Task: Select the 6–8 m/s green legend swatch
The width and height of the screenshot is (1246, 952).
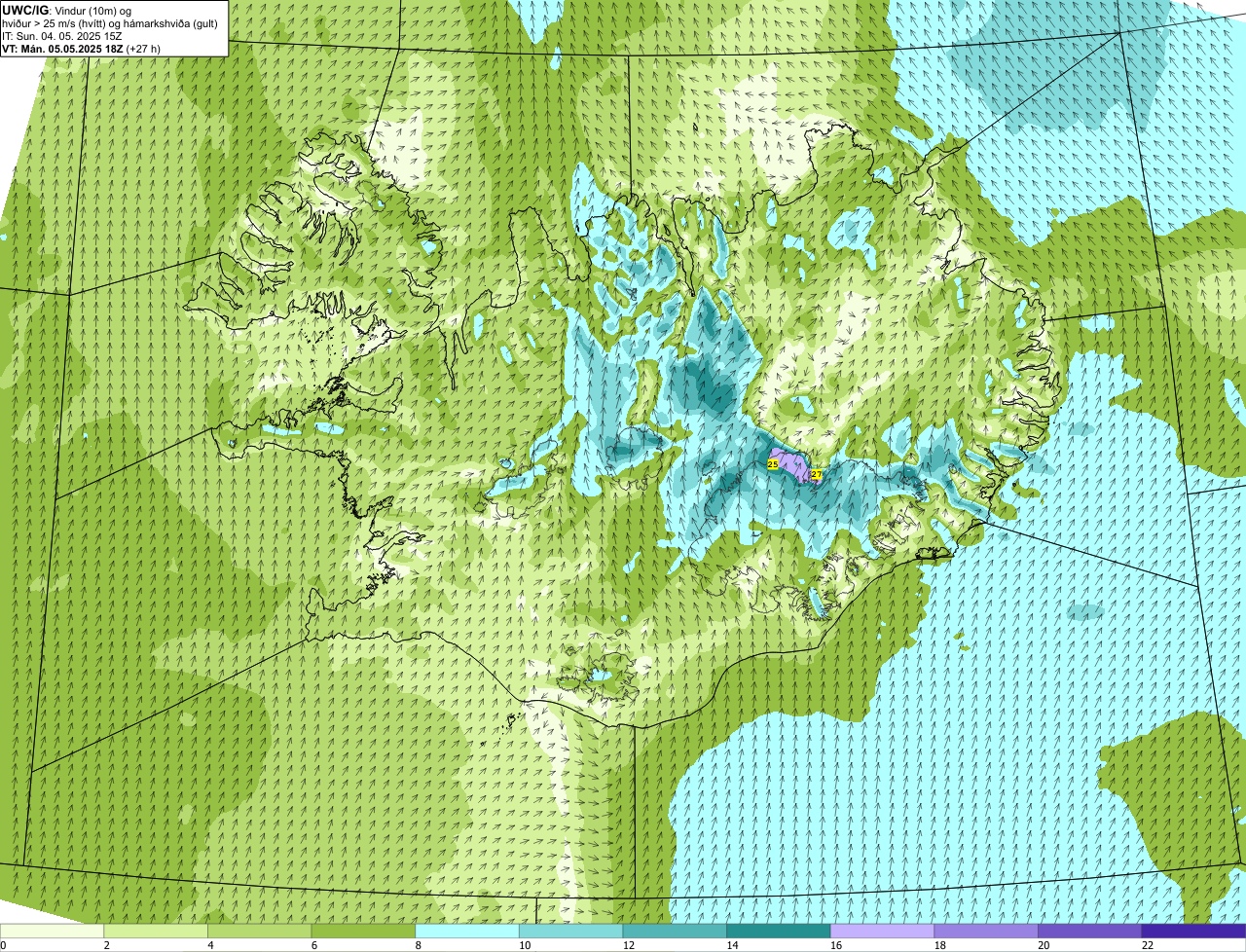Action: tap(363, 931)
